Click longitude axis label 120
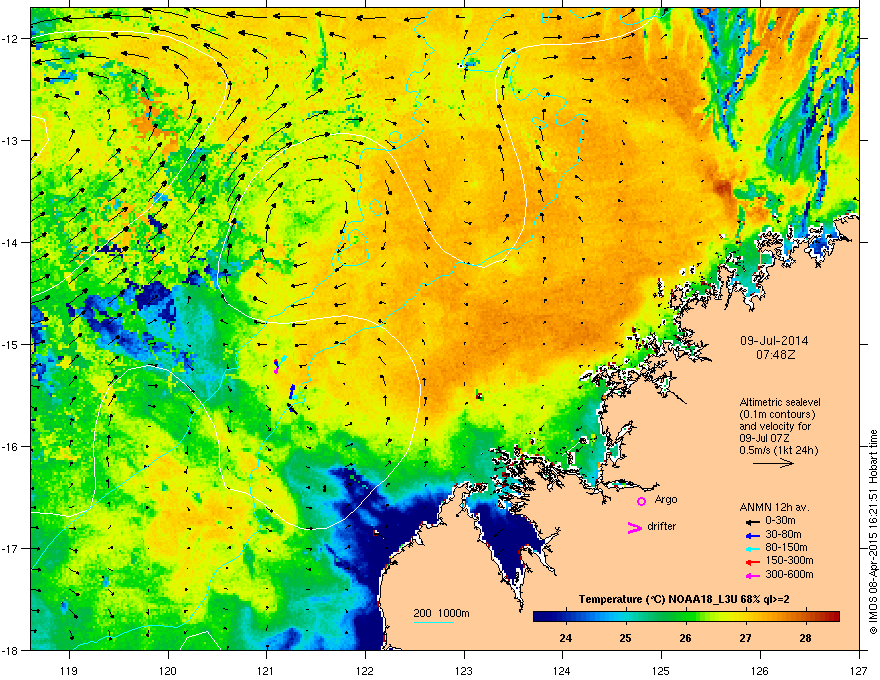Image resolution: width=880 pixels, height=680 pixels. (168, 670)
